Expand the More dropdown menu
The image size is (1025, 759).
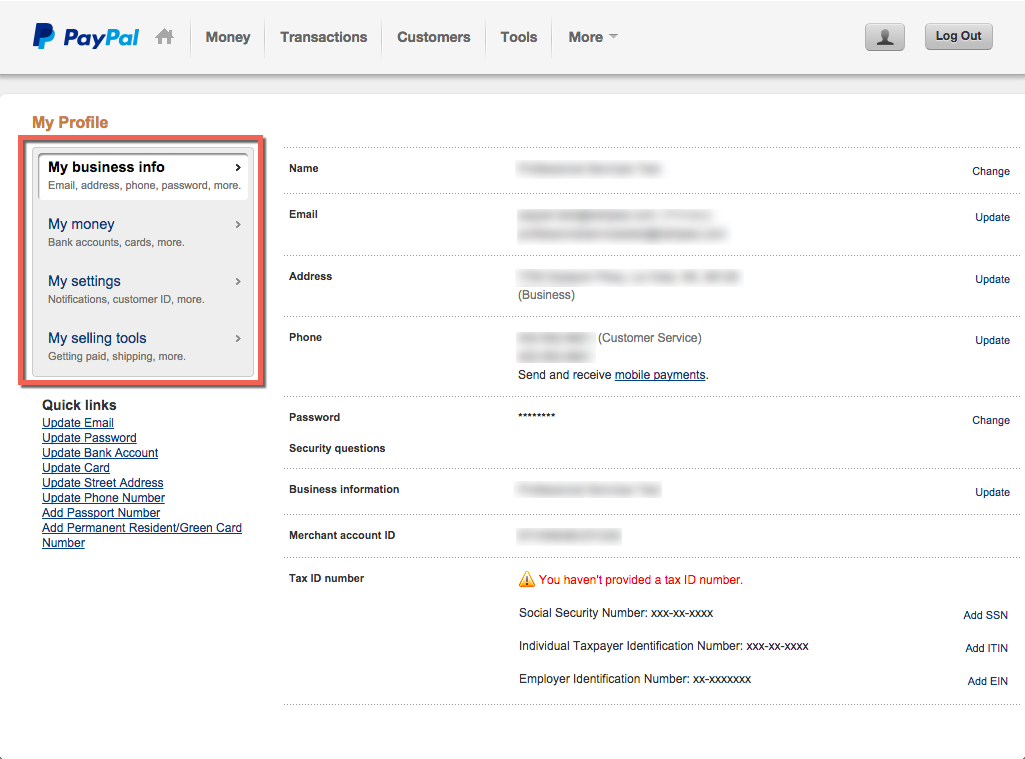coord(593,37)
